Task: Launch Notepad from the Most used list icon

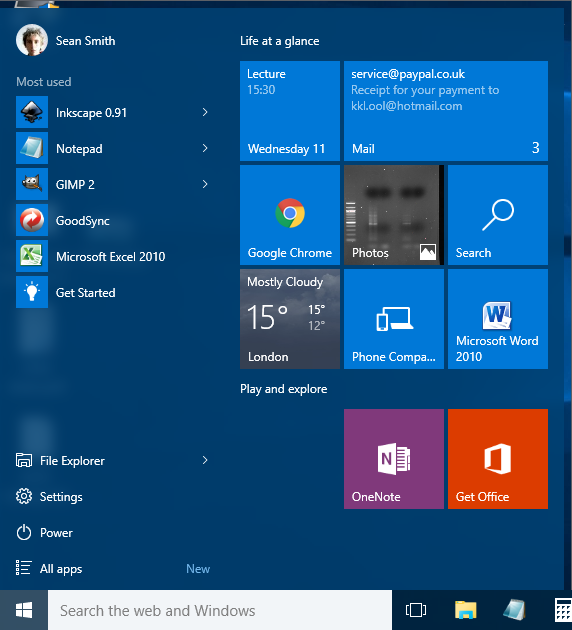Action: click(32, 148)
